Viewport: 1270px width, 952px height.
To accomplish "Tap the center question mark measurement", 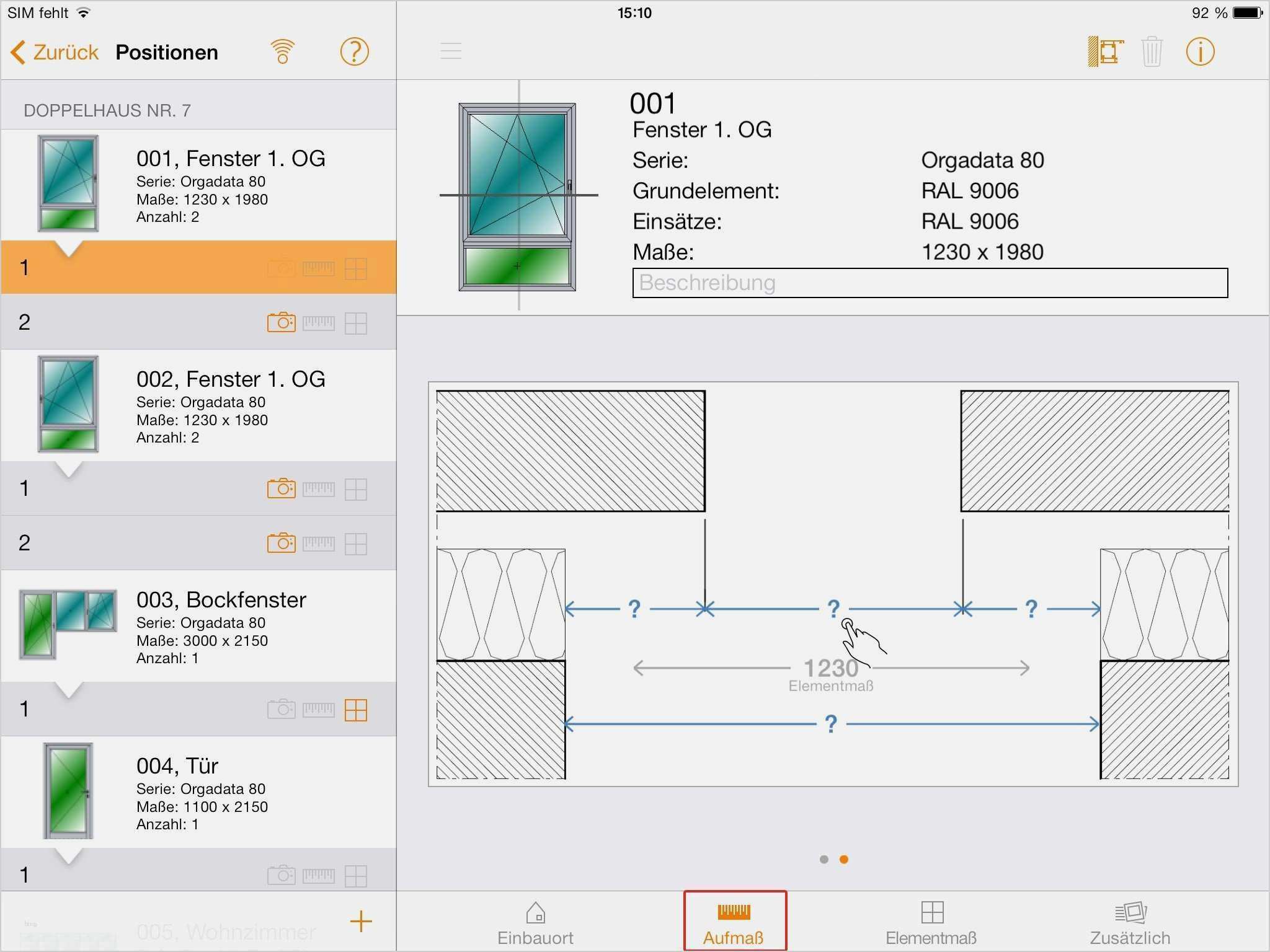I will (x=833, y=608).
